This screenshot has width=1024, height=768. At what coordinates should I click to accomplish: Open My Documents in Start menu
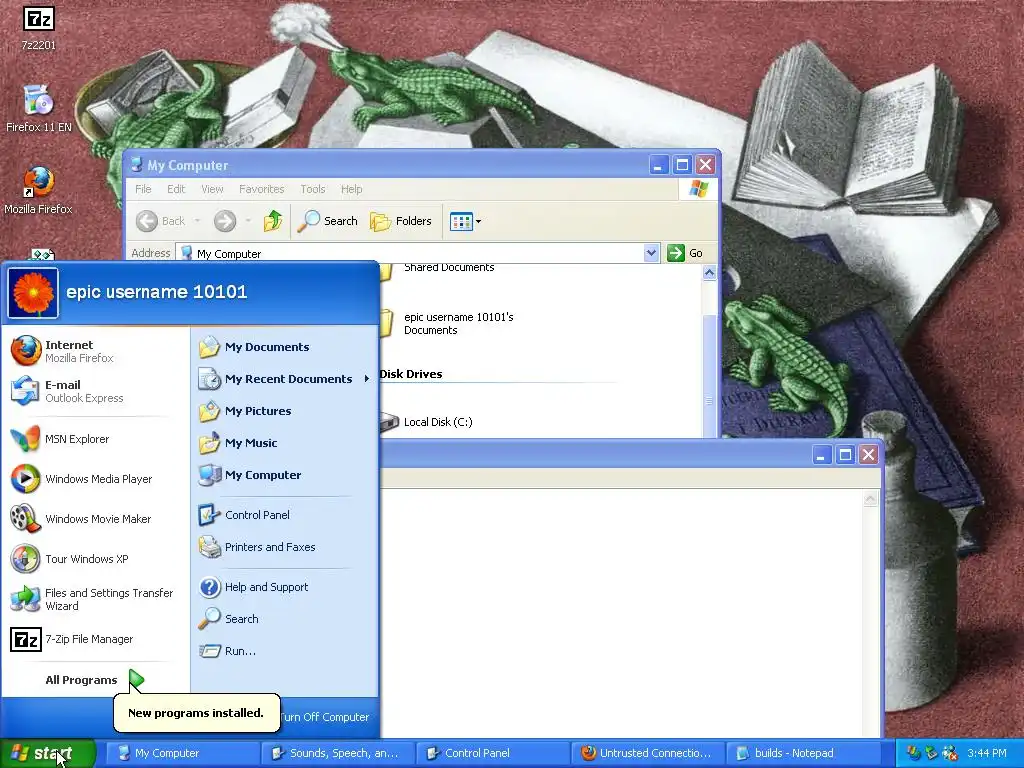coord(285,347)
